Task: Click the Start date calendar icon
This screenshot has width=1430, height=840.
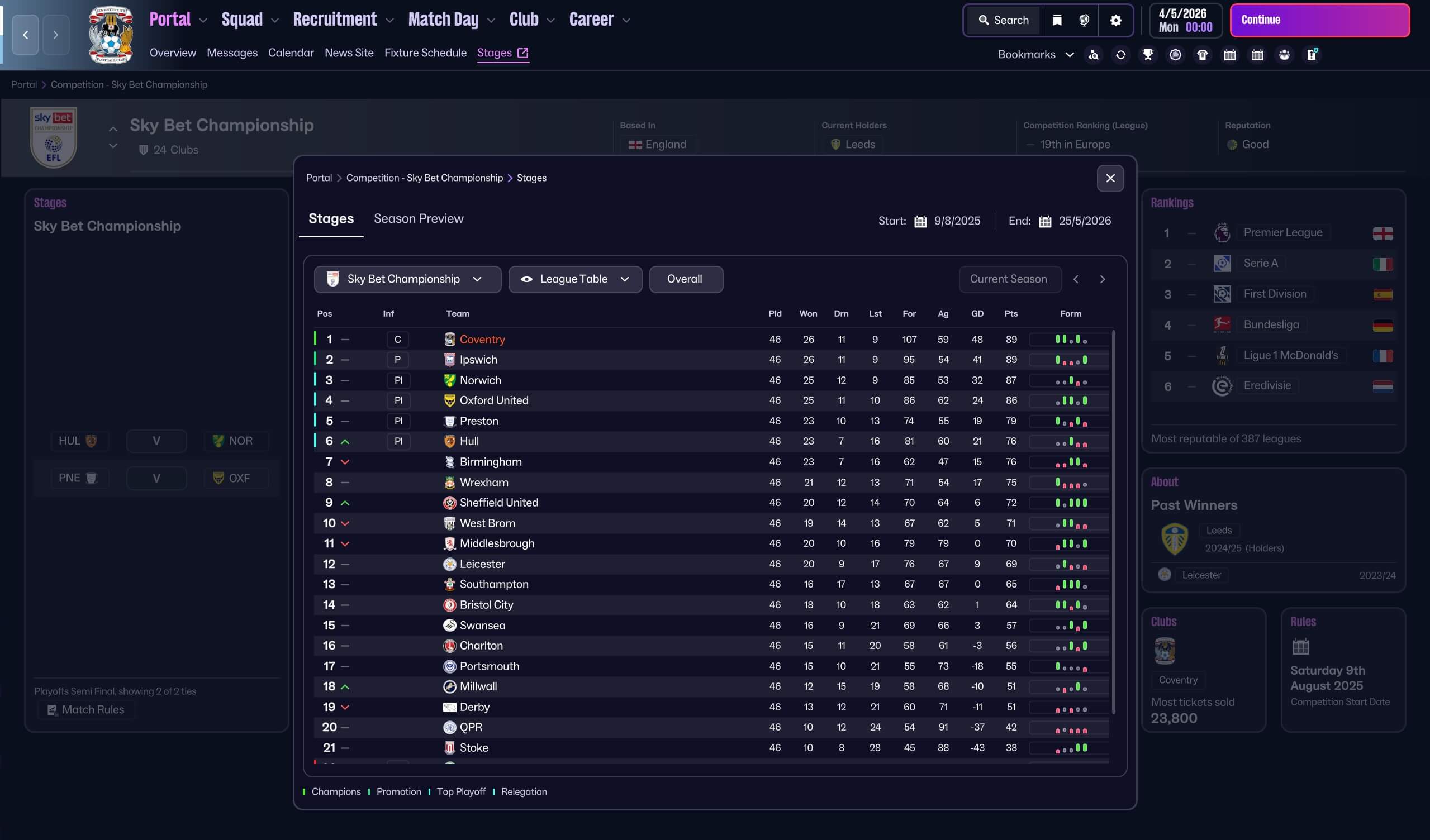Action: click(x=920, y=221)
